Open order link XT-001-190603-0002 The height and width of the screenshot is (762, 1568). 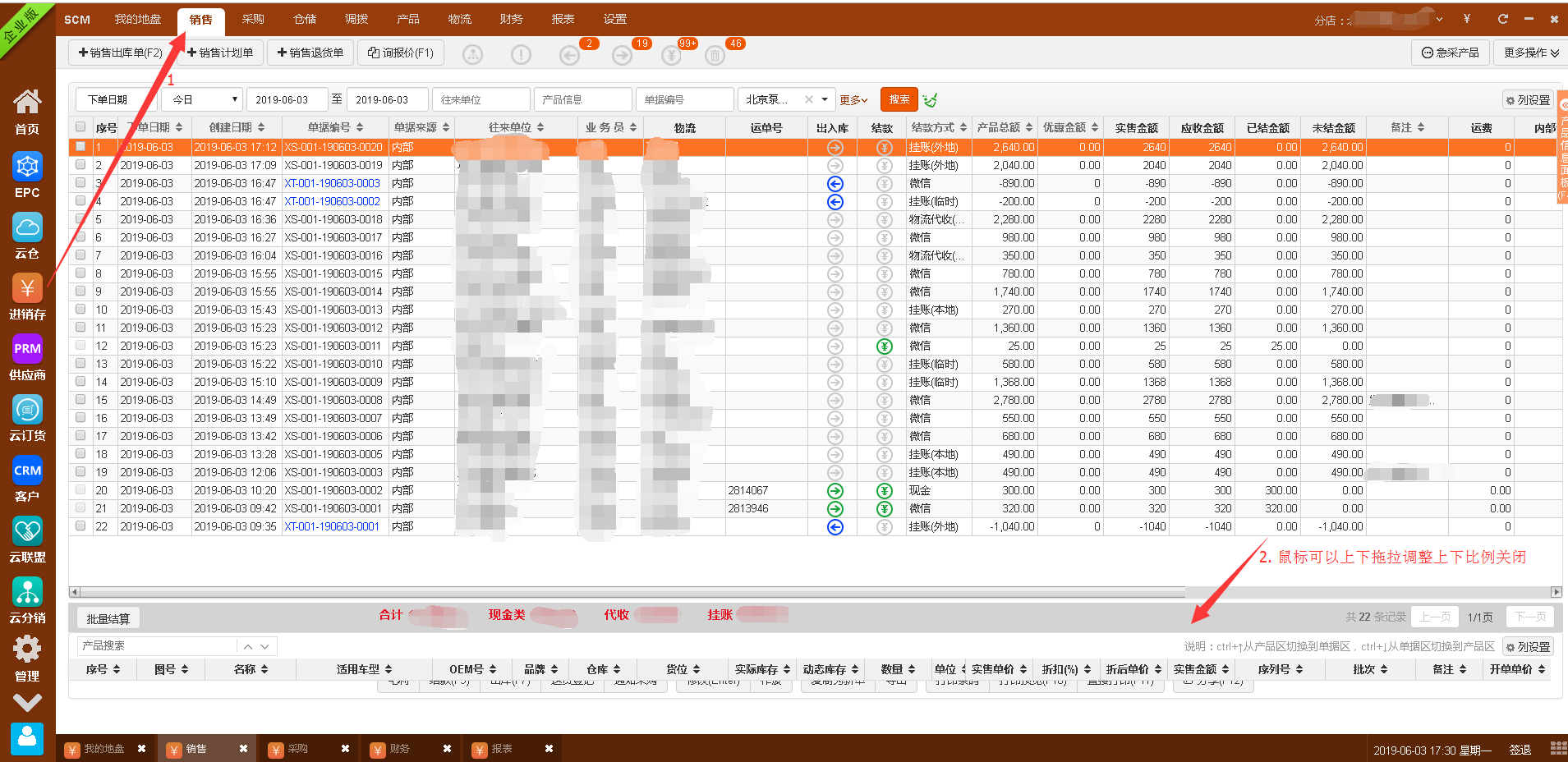click(x=333, y=201)
